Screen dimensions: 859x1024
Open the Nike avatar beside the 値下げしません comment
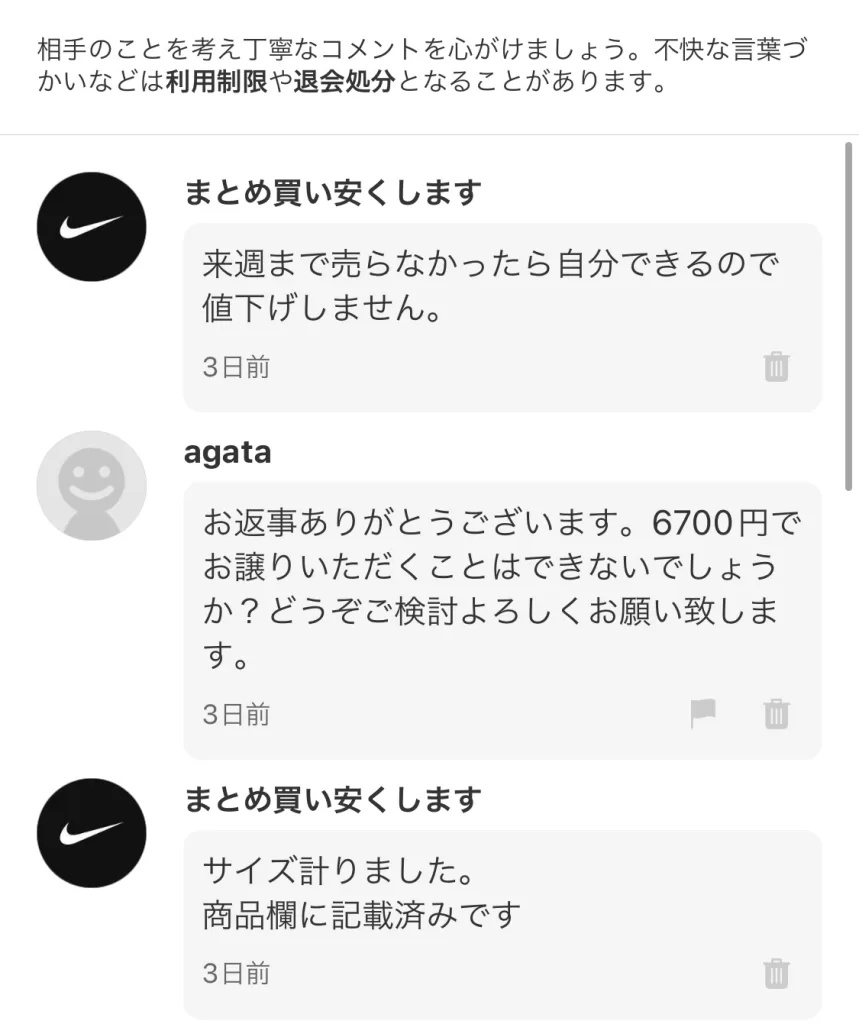(x=91, y=227)
